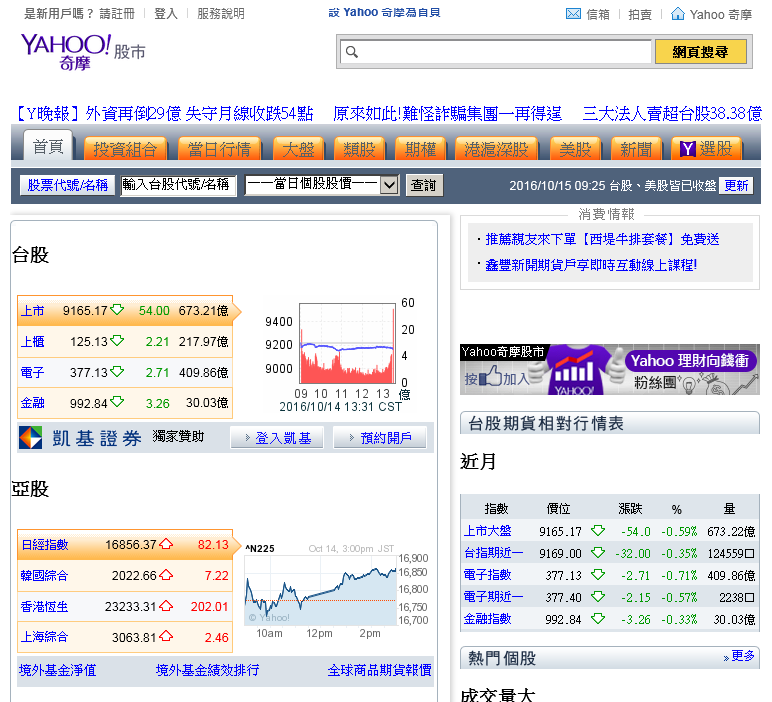Open the Y晚報 外資再倒29億 headline
772x702 pixels.
point(163,114)
